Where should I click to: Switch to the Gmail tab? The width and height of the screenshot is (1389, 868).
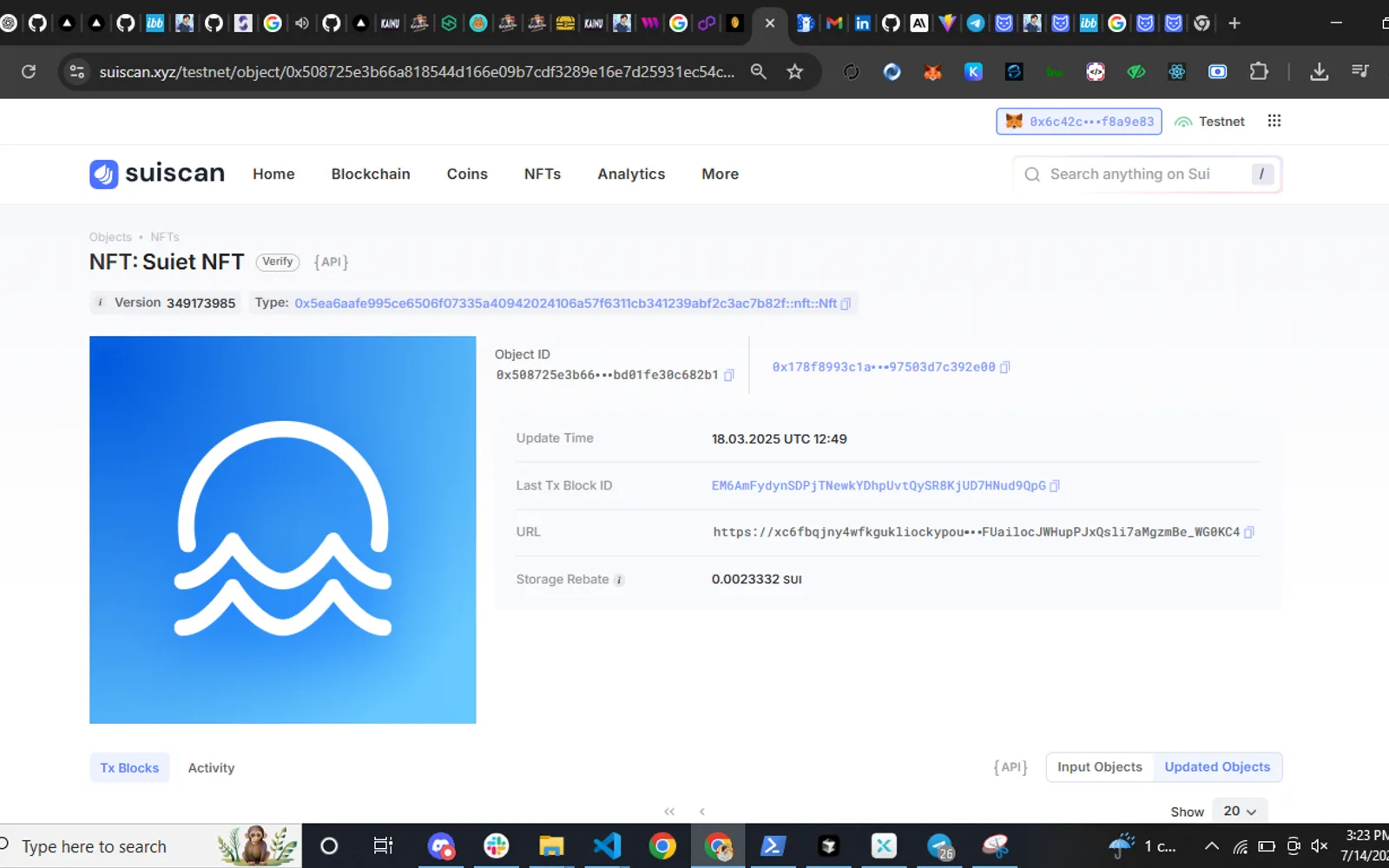(x=834, y=23)
